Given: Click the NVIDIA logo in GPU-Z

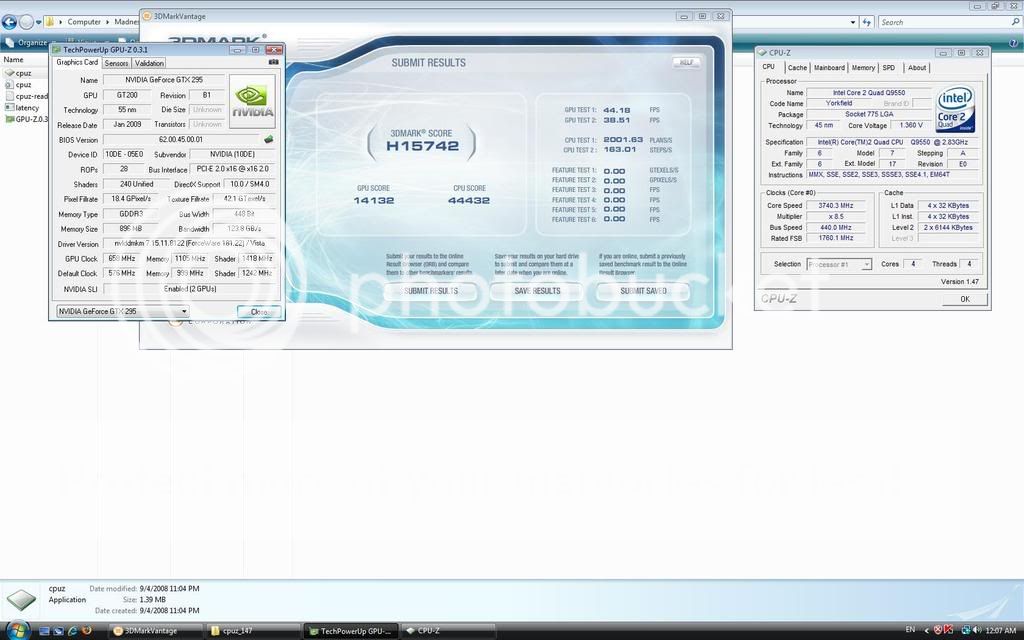Looking at the screenshot, I should 252,99.
